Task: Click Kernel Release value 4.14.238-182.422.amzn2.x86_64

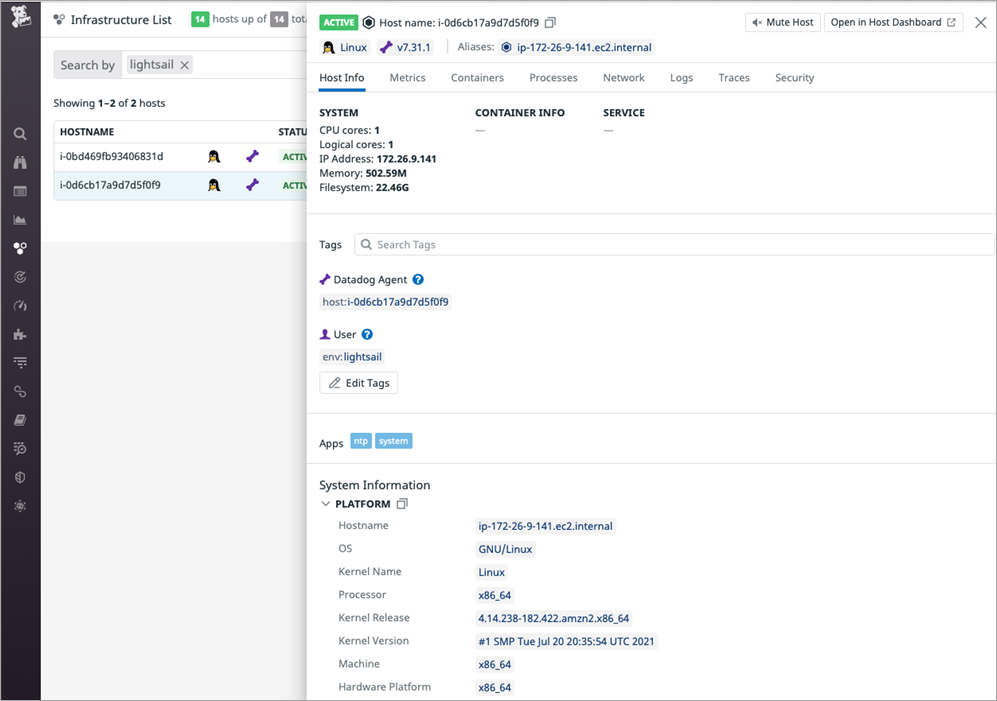Action: (554, 618)
